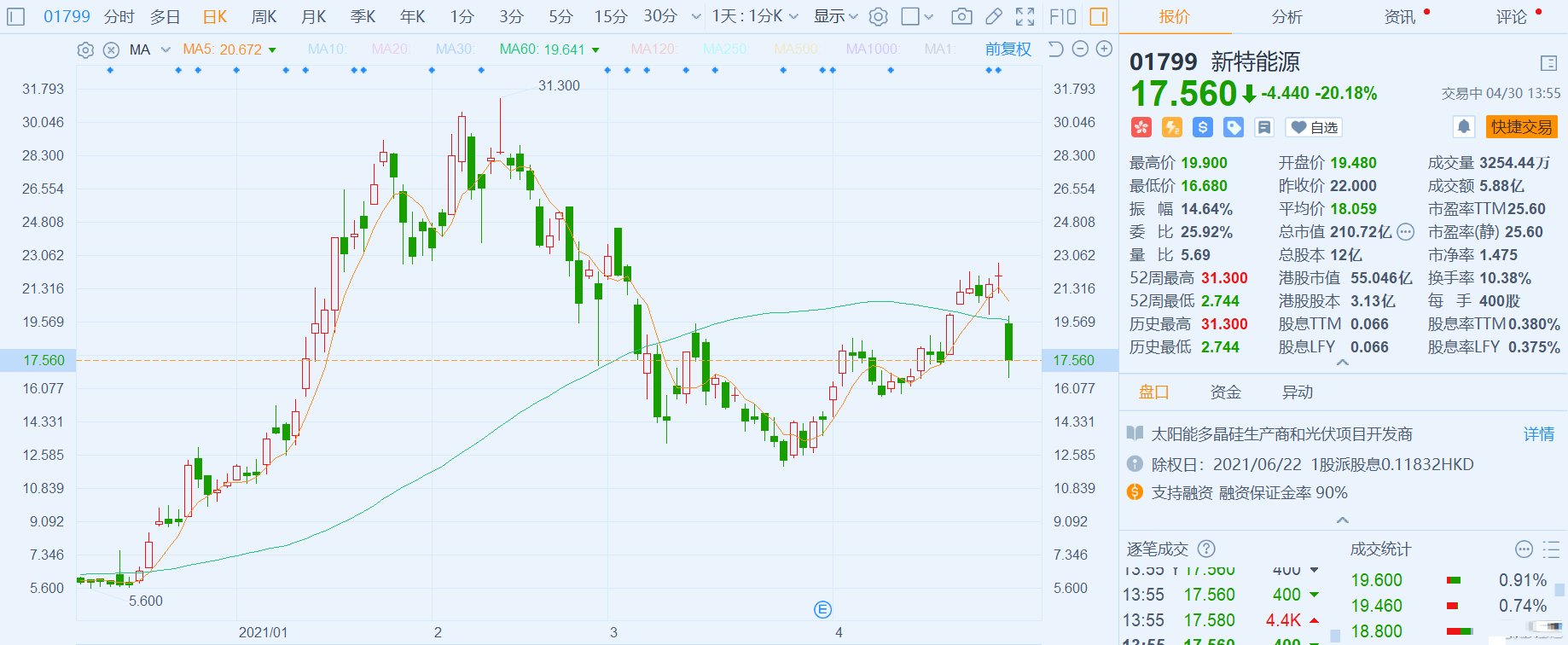Toggle MA120 moving average line

click(x=653, y=49)
